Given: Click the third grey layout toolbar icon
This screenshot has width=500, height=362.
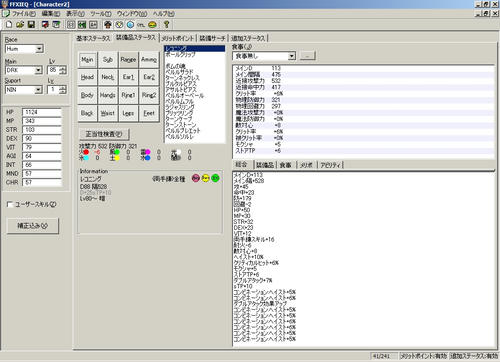Looking at the screenshot, I should click(x=93, y=24).
